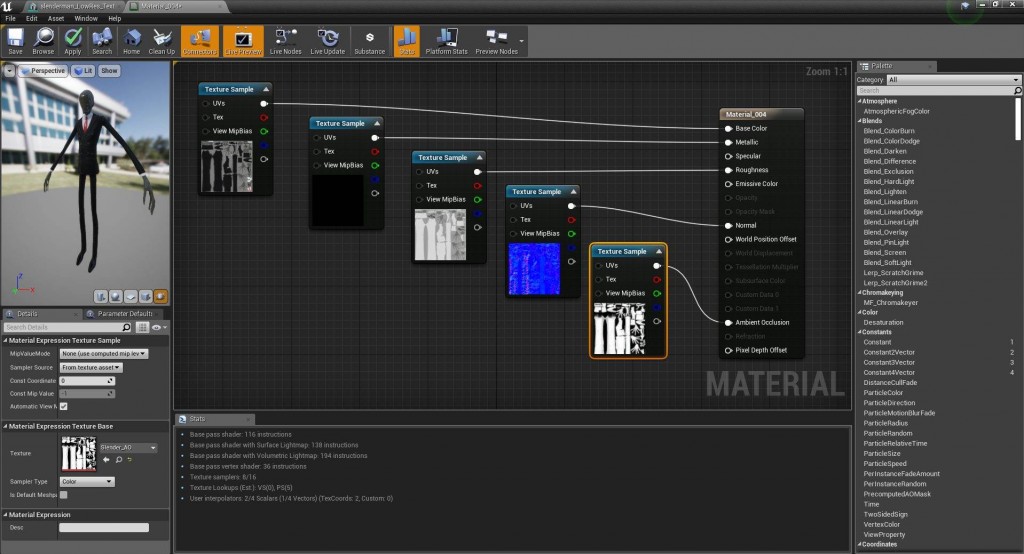Switch to the Parameter Defaults tab
1024x554 pixels.
click(x=125, y=313)
